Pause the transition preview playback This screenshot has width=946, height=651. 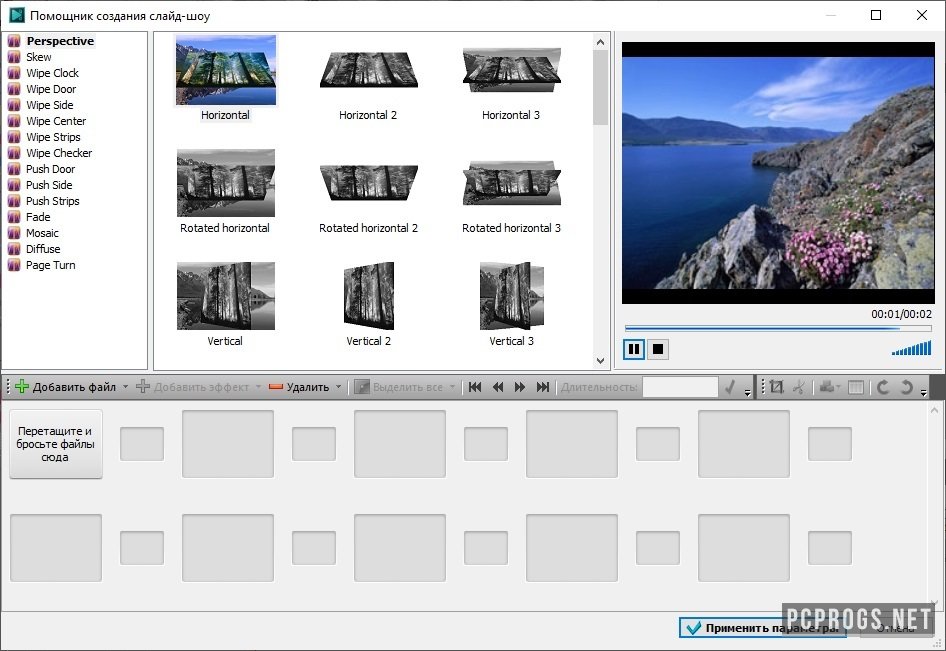(x=634, y=349)
